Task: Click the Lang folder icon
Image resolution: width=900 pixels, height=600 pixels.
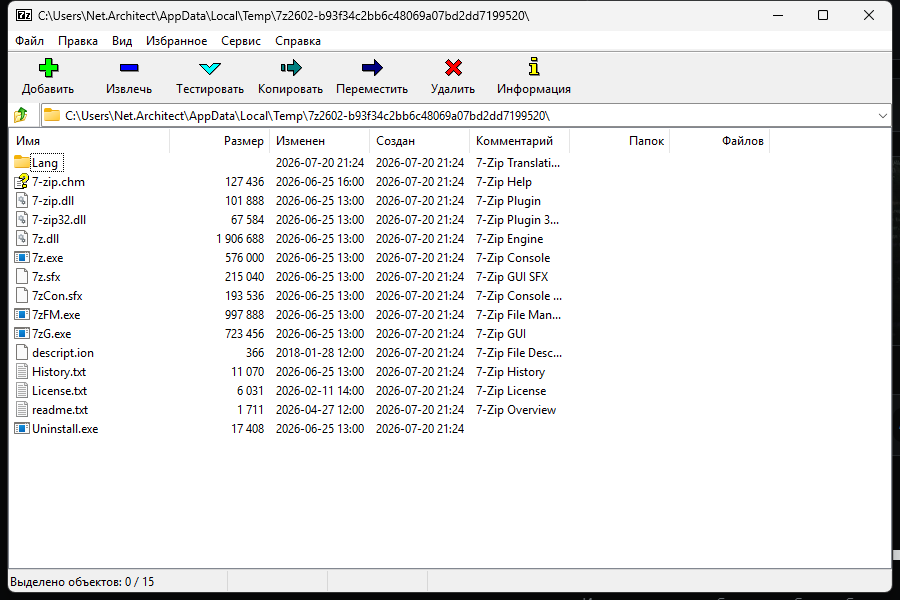Action: coord(22,162)
